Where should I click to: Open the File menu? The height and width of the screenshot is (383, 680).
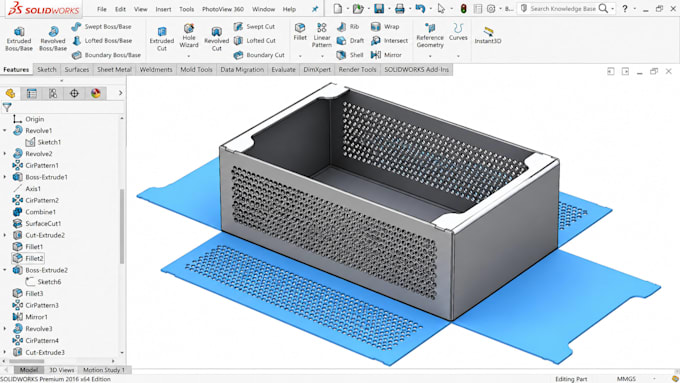pos(101,9)
